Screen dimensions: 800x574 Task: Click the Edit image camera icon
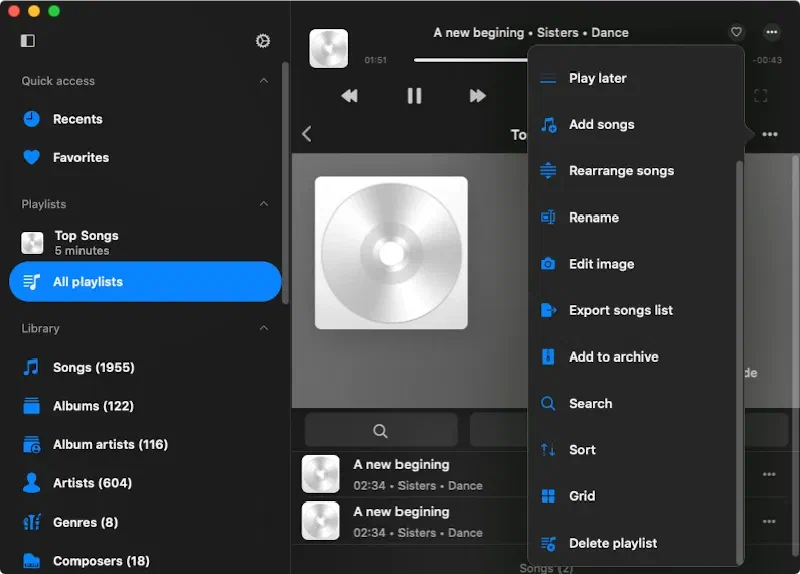[548, 264]
